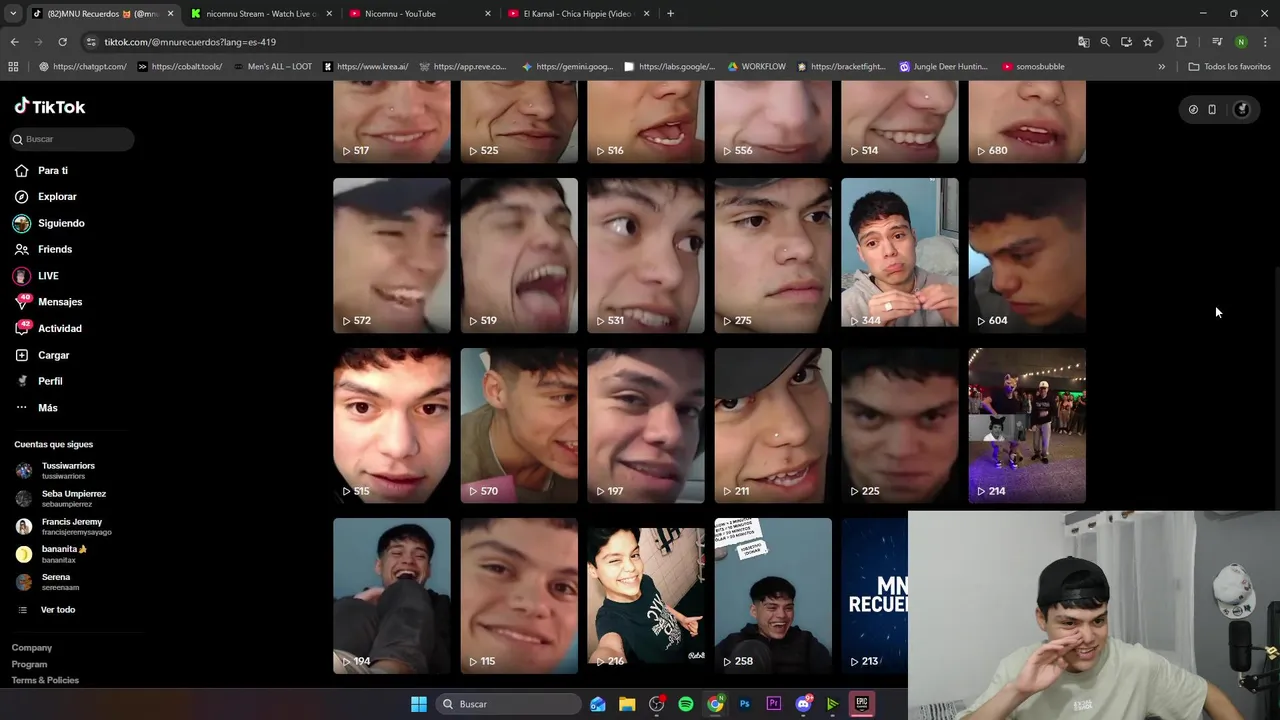The height and width of the screenshot is (720, 1280).
Task: Open the tab search dropdown
Action: 13,14
